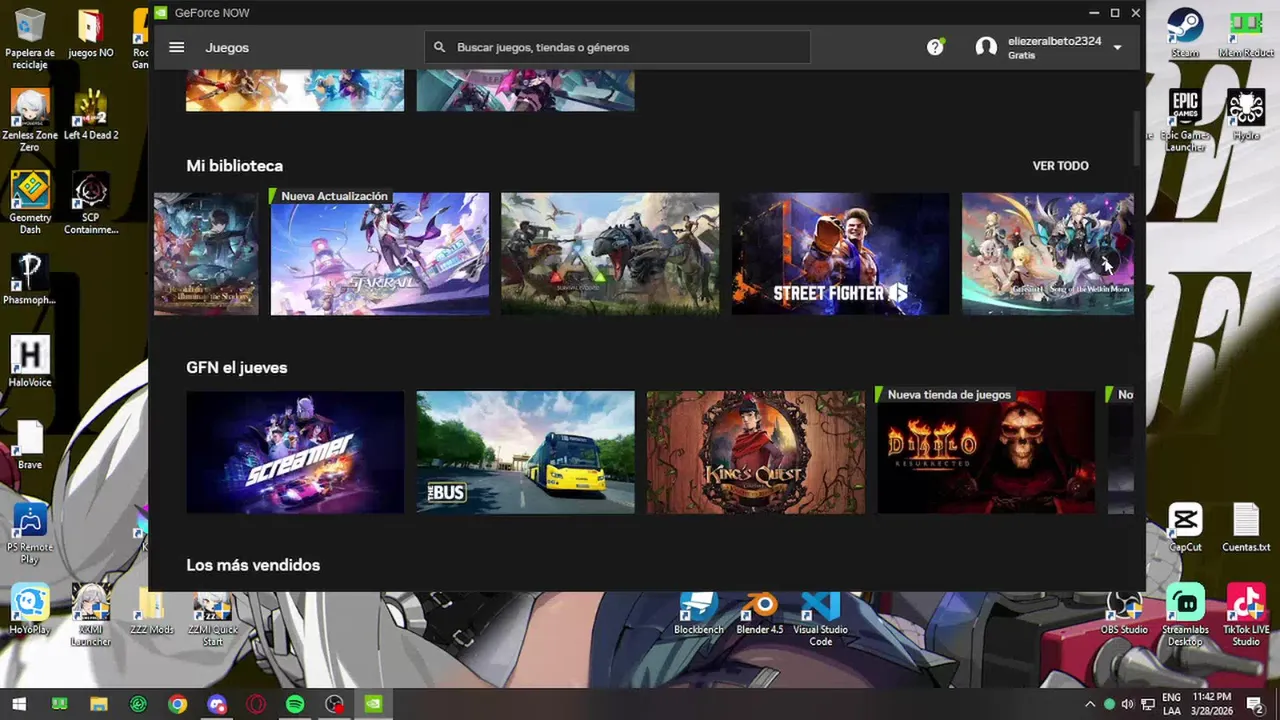
Task: Open File Explorer from taskbar
Action: point(98,704)
